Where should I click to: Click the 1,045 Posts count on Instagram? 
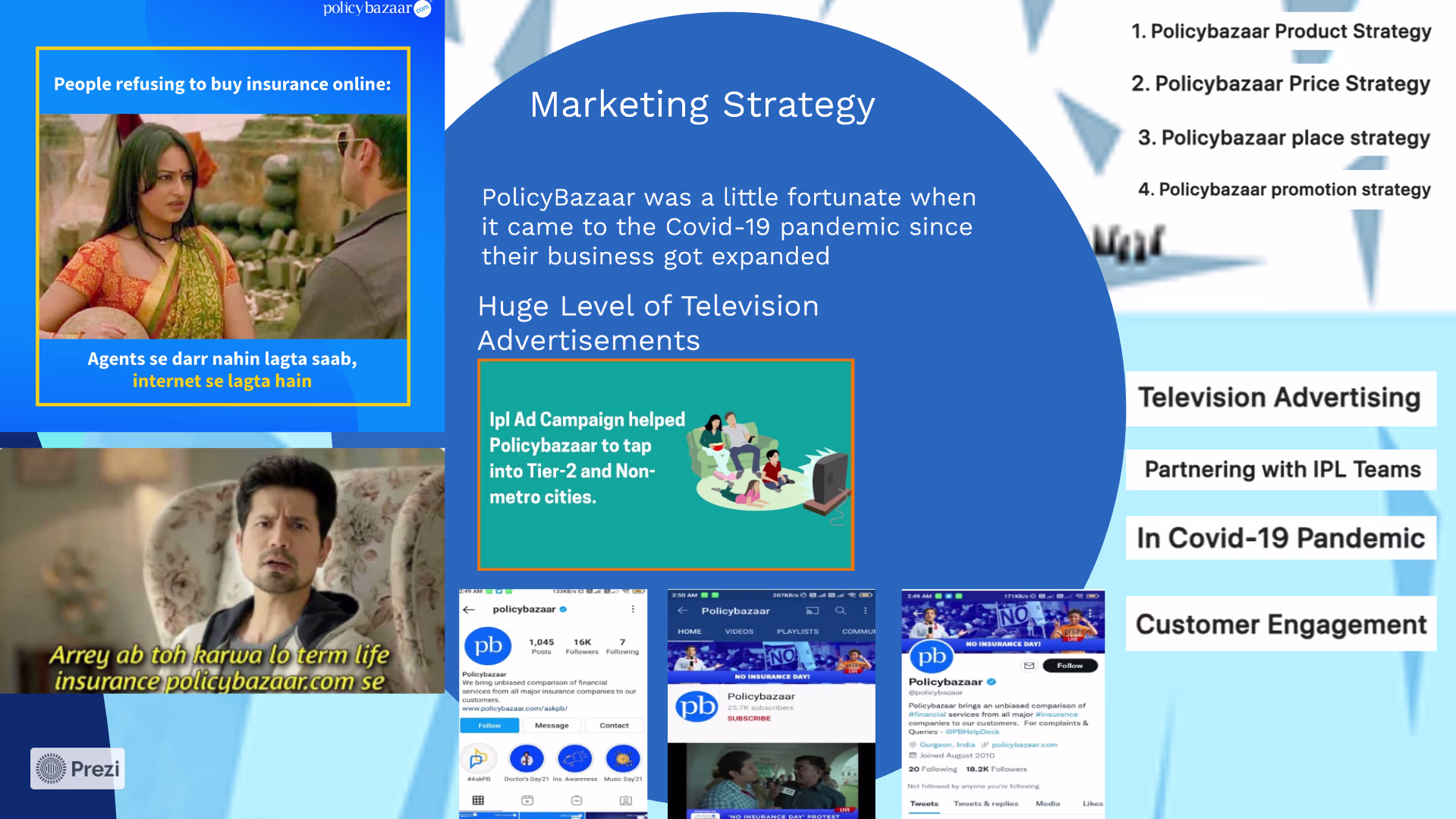click(x=542, y=646)
